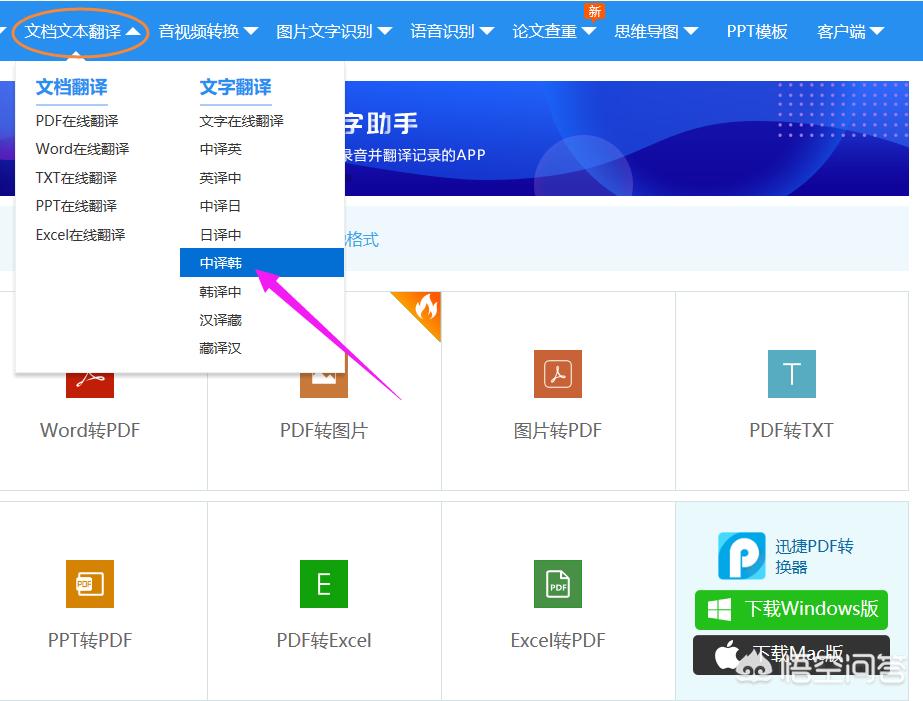Open the PDF转TXT label link
The height and width of the screenshot is (701, 923).
(792, 430)
